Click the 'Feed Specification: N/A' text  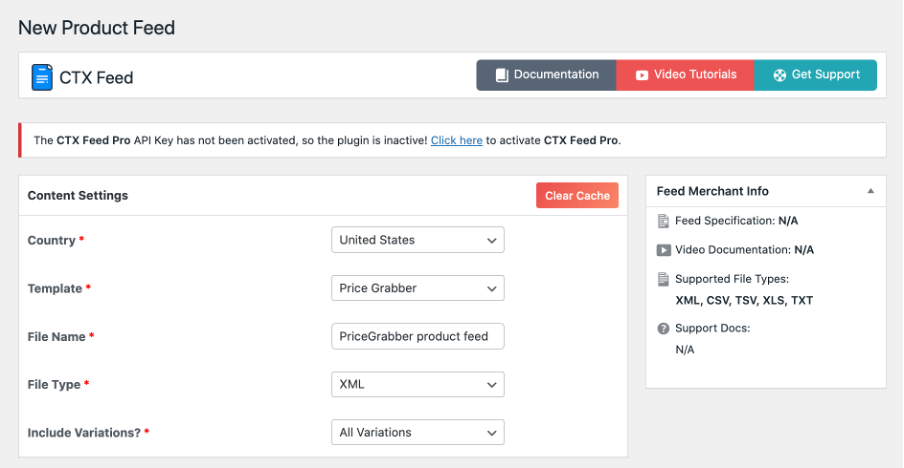click(x=736, y=221)
